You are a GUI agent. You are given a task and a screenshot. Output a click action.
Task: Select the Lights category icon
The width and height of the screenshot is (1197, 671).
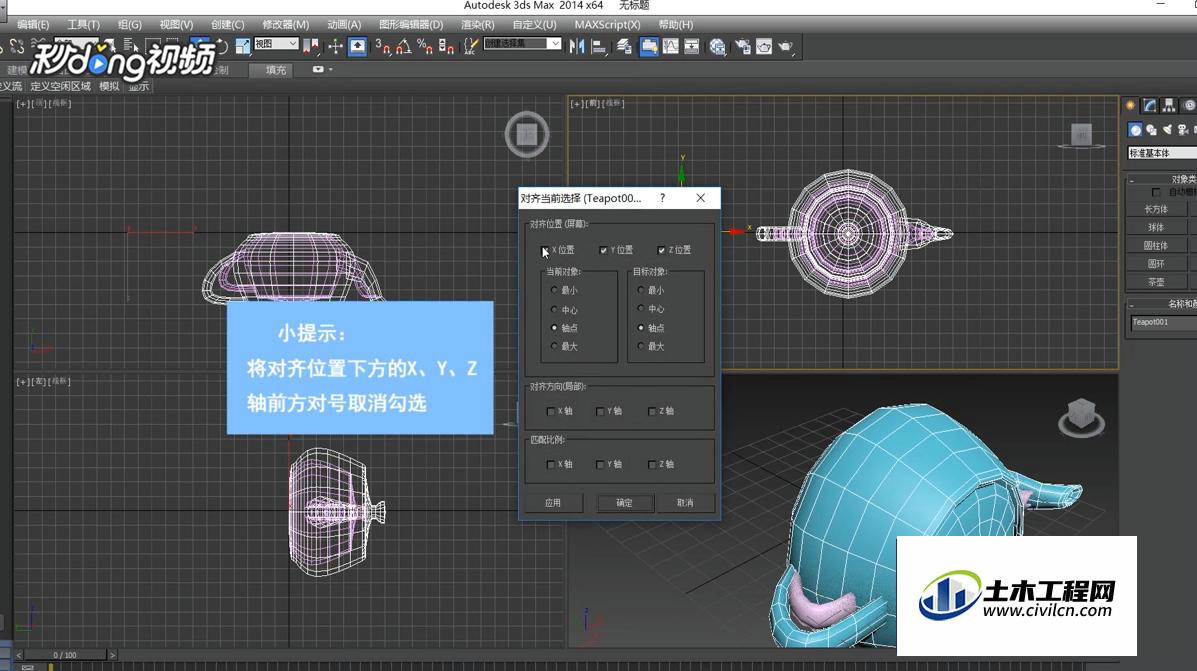(x=1167, y=130)
